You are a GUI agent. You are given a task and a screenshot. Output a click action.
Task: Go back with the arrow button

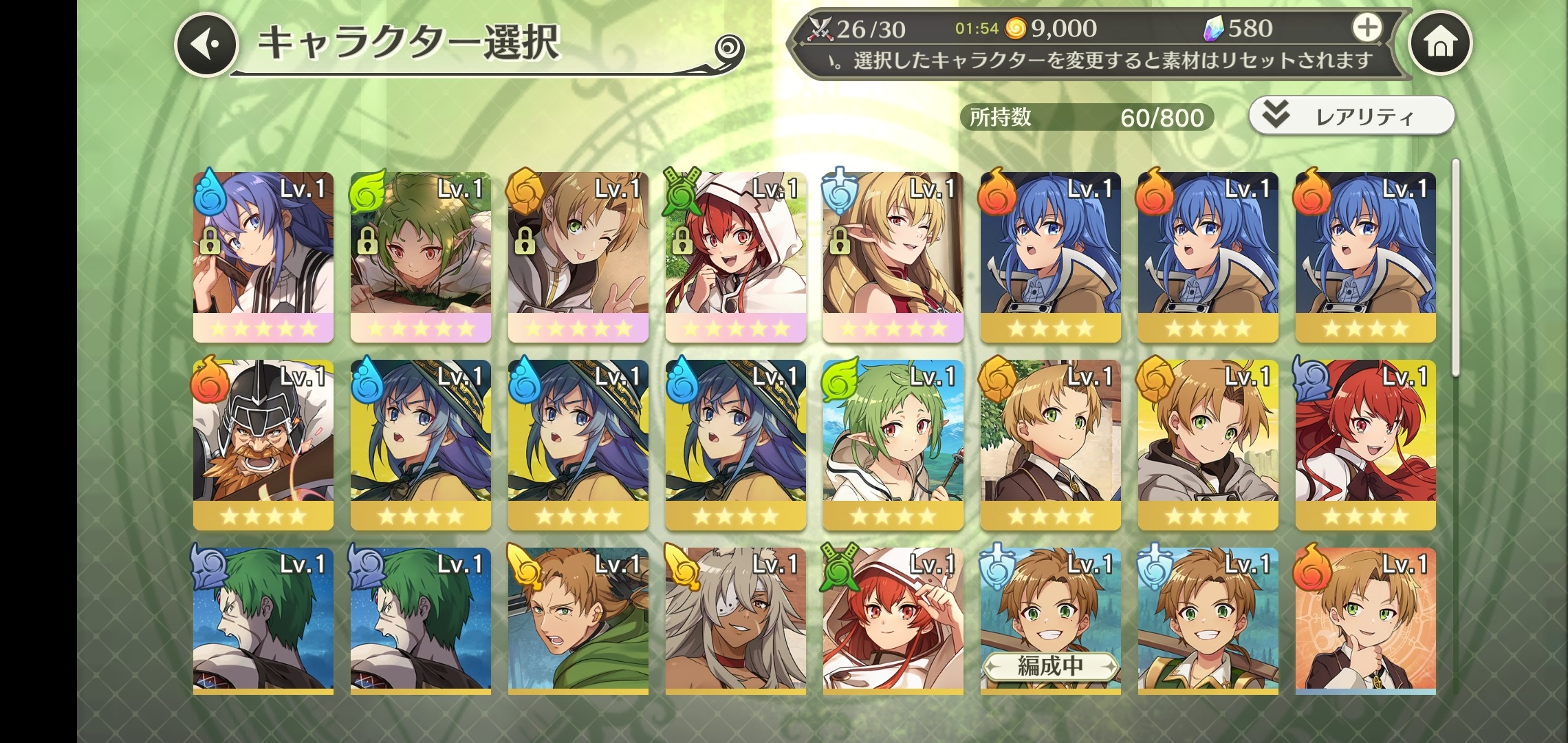(206, 45)
